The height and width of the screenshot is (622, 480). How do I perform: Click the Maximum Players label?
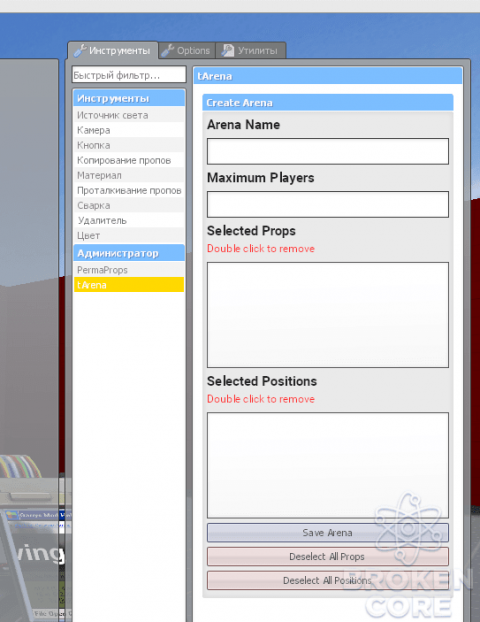[x=261, y=178]
